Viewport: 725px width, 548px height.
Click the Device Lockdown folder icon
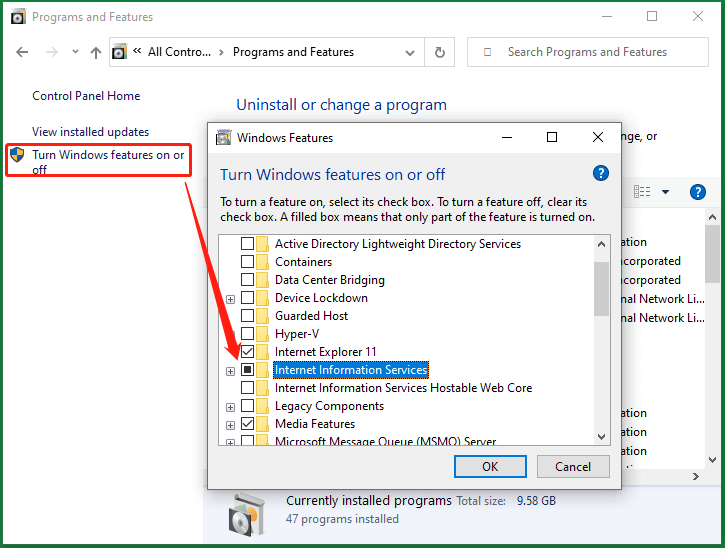tap(263, 297)
